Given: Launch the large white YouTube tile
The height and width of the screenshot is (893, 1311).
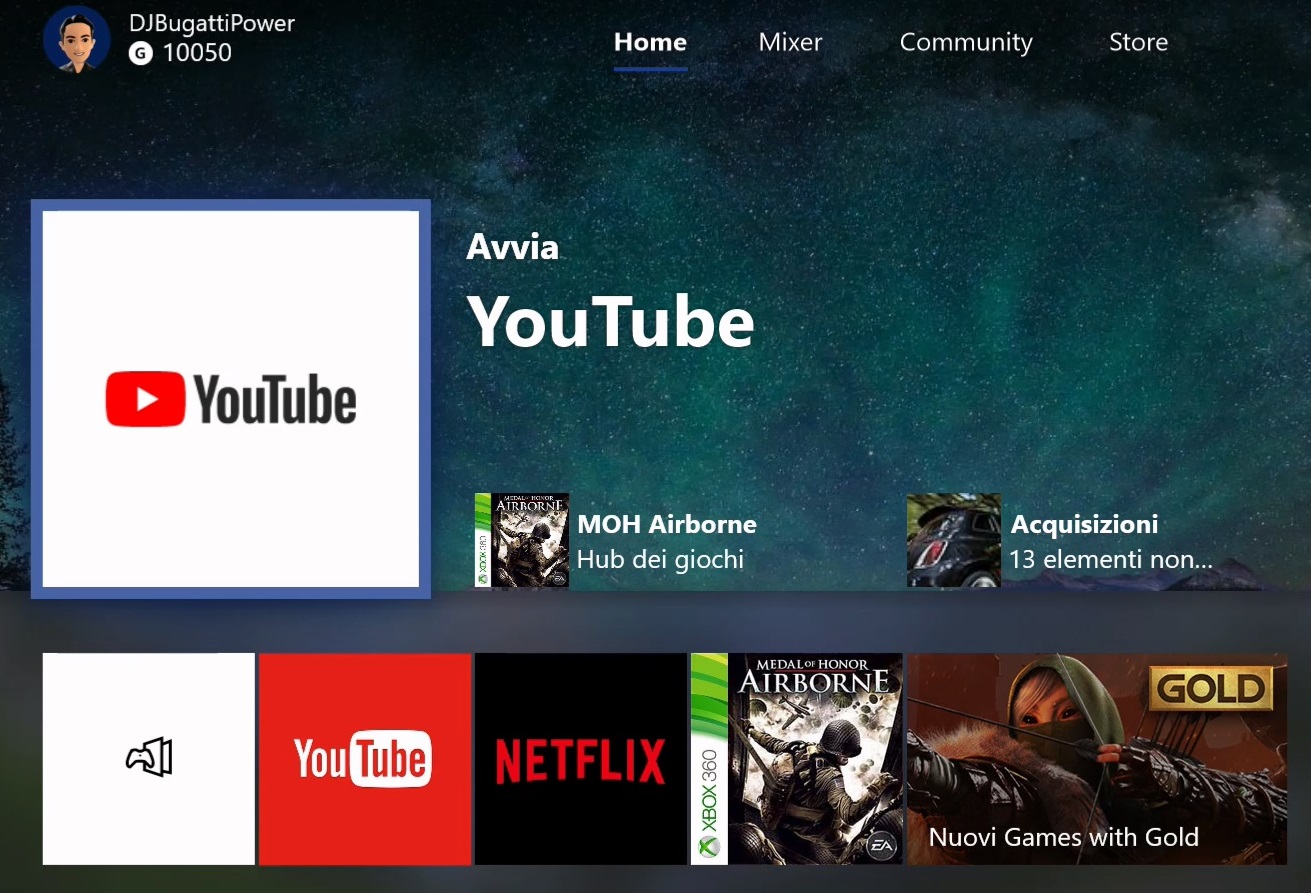Looking at the screenshot, I should coord(231,399).
